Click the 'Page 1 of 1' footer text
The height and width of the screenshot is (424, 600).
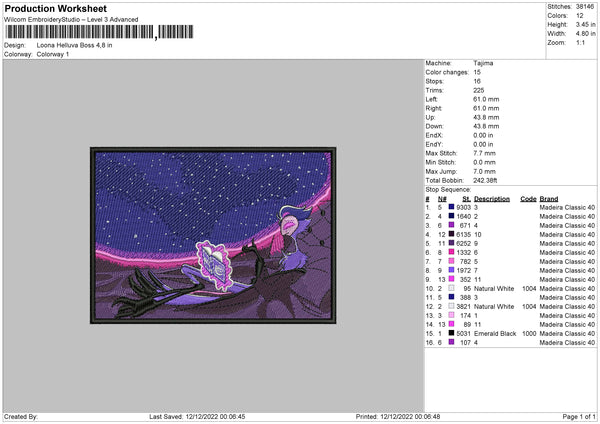coord(579,416)
